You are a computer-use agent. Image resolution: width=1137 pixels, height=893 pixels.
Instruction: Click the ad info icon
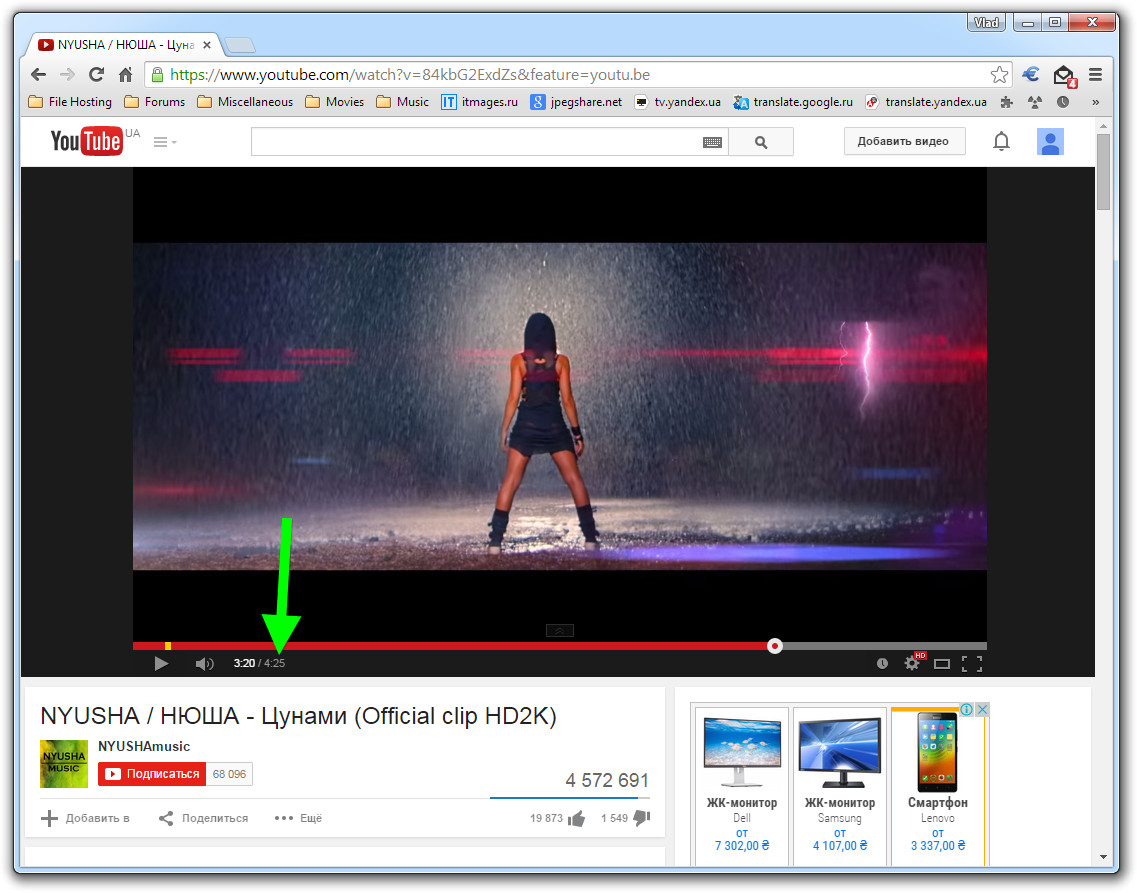click(x=967, y=710)
